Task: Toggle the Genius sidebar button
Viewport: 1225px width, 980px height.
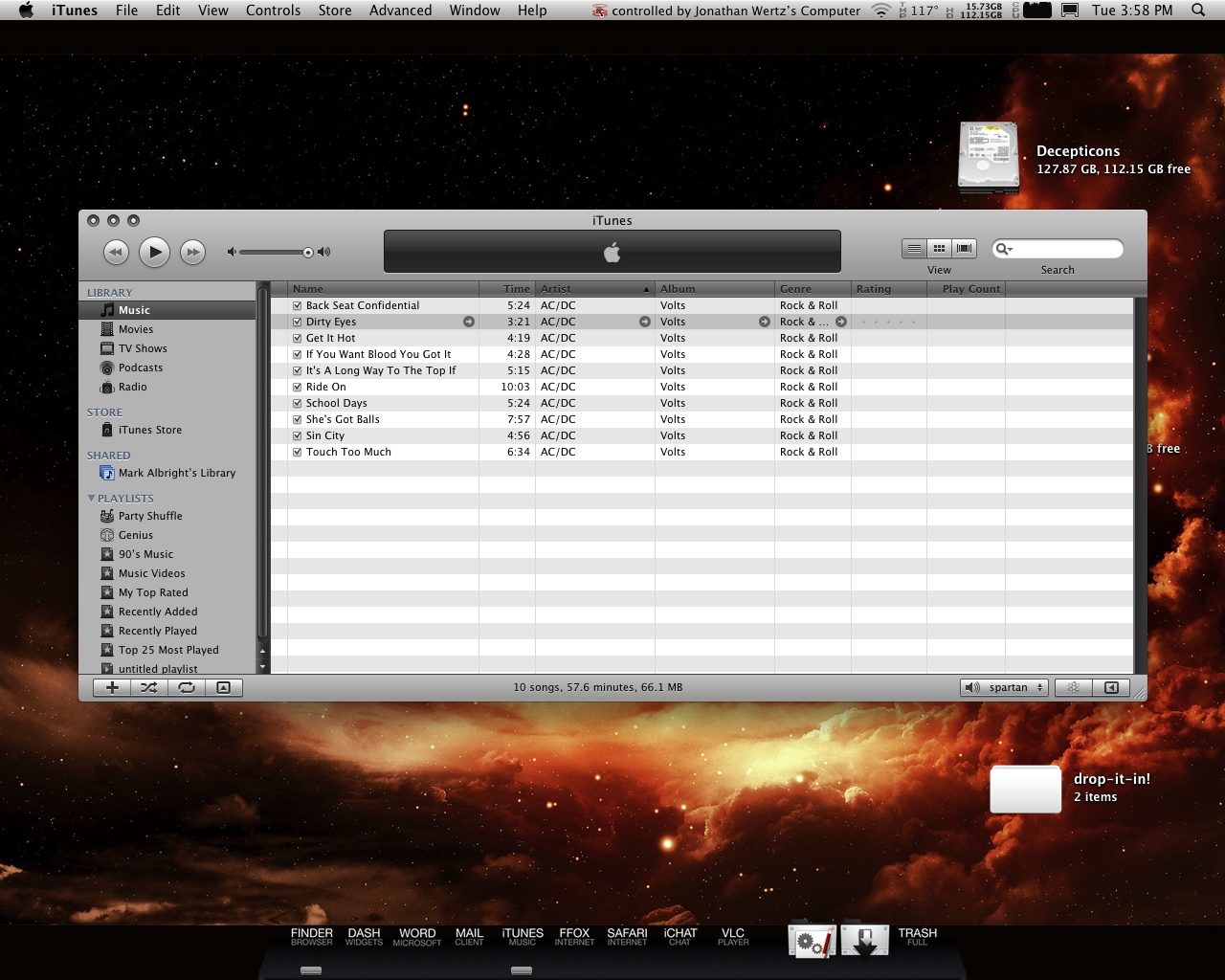Action: click(x=1111, y=687)
